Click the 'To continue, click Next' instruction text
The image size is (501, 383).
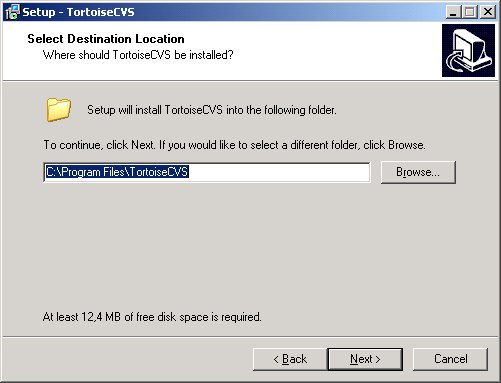click(x=235, y=145)
